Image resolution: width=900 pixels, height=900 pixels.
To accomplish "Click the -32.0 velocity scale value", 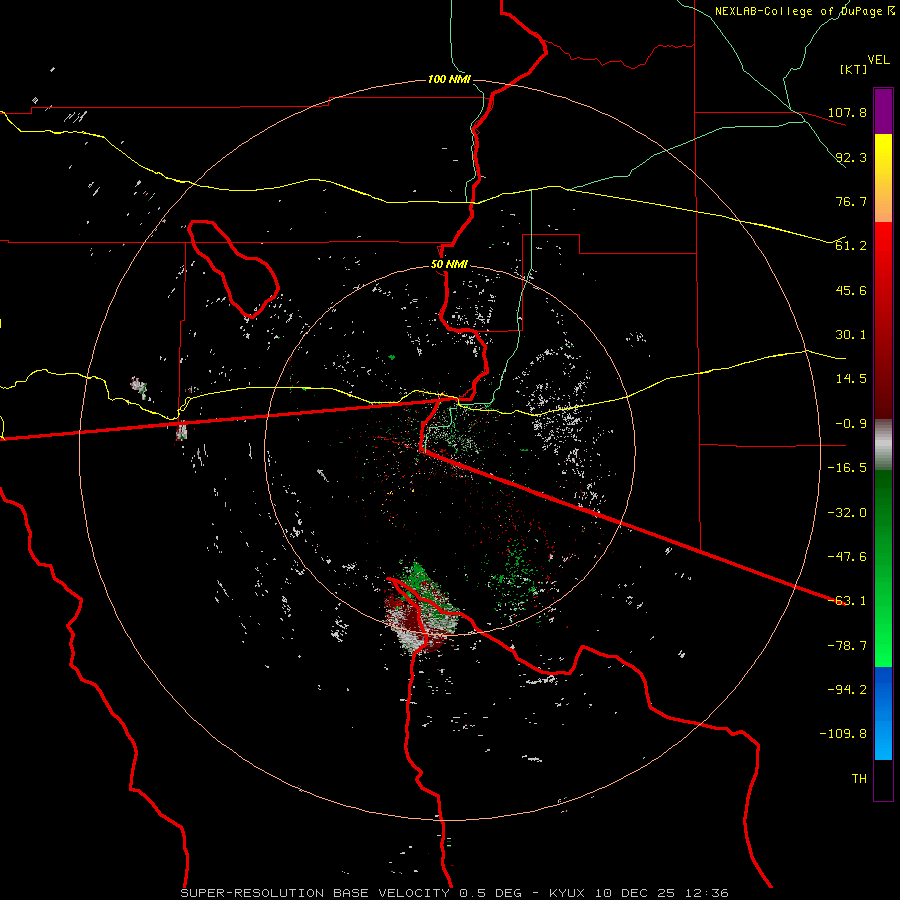I will point(847,513).
